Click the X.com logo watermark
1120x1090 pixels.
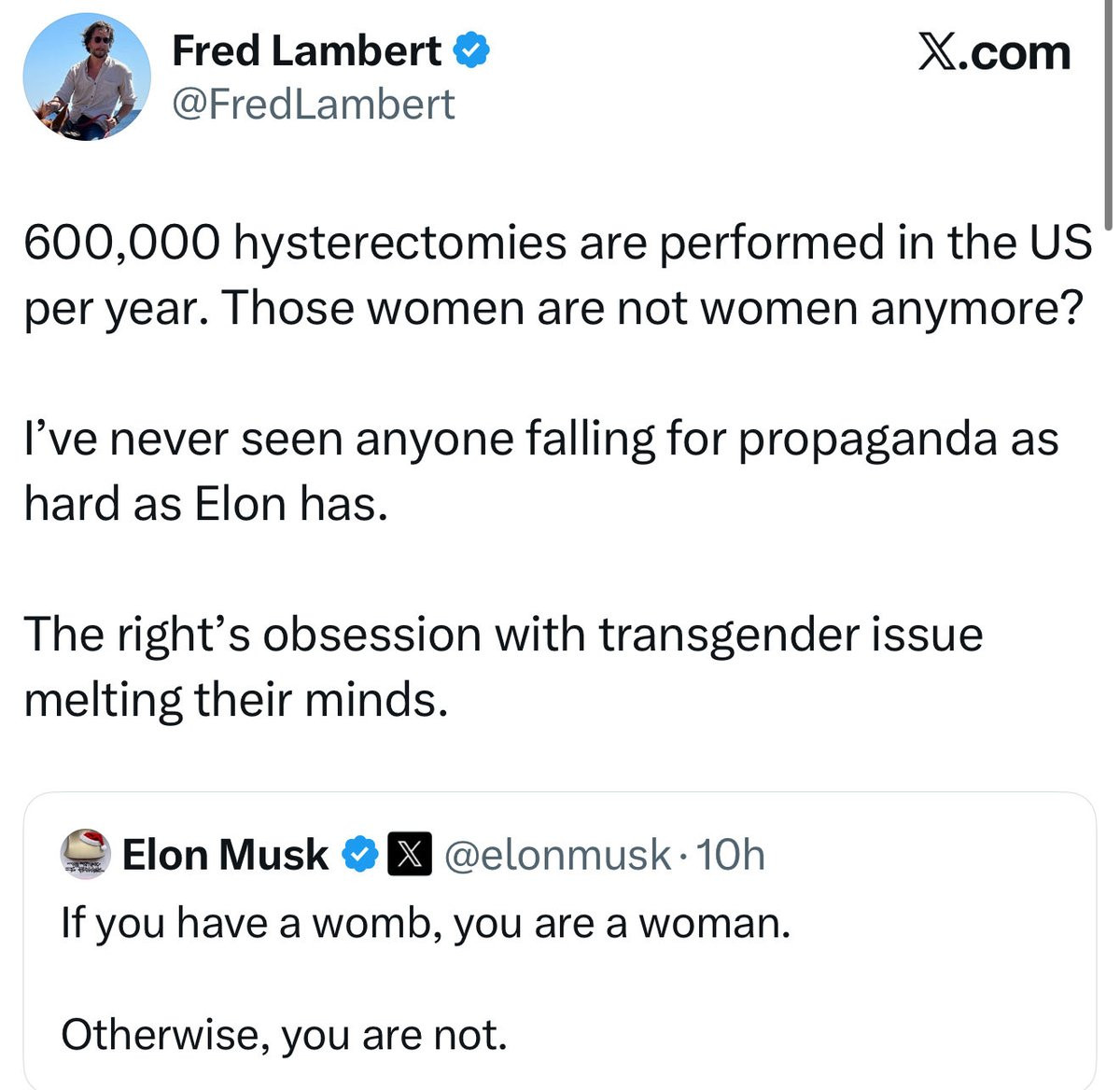(x=994, y=52)
